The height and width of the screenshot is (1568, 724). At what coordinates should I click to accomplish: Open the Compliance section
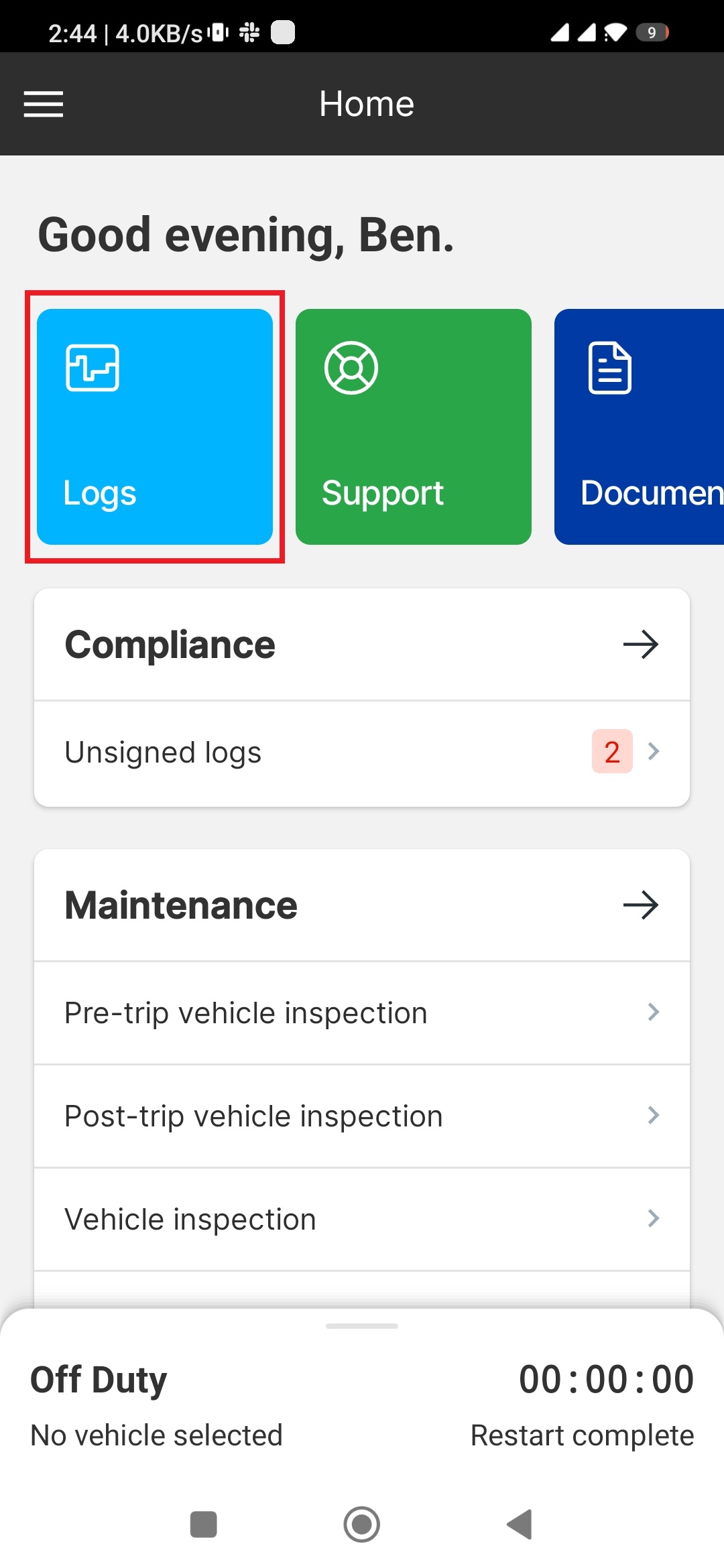tap(170, 645)
